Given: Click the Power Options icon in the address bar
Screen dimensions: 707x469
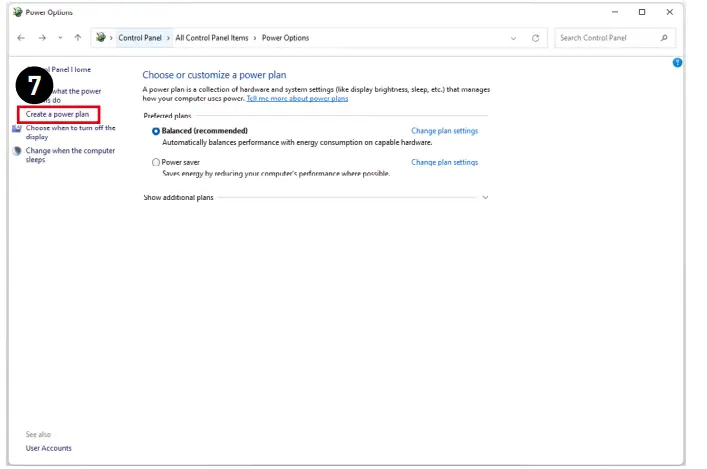Looking at the screenshot, I should 100,38.
